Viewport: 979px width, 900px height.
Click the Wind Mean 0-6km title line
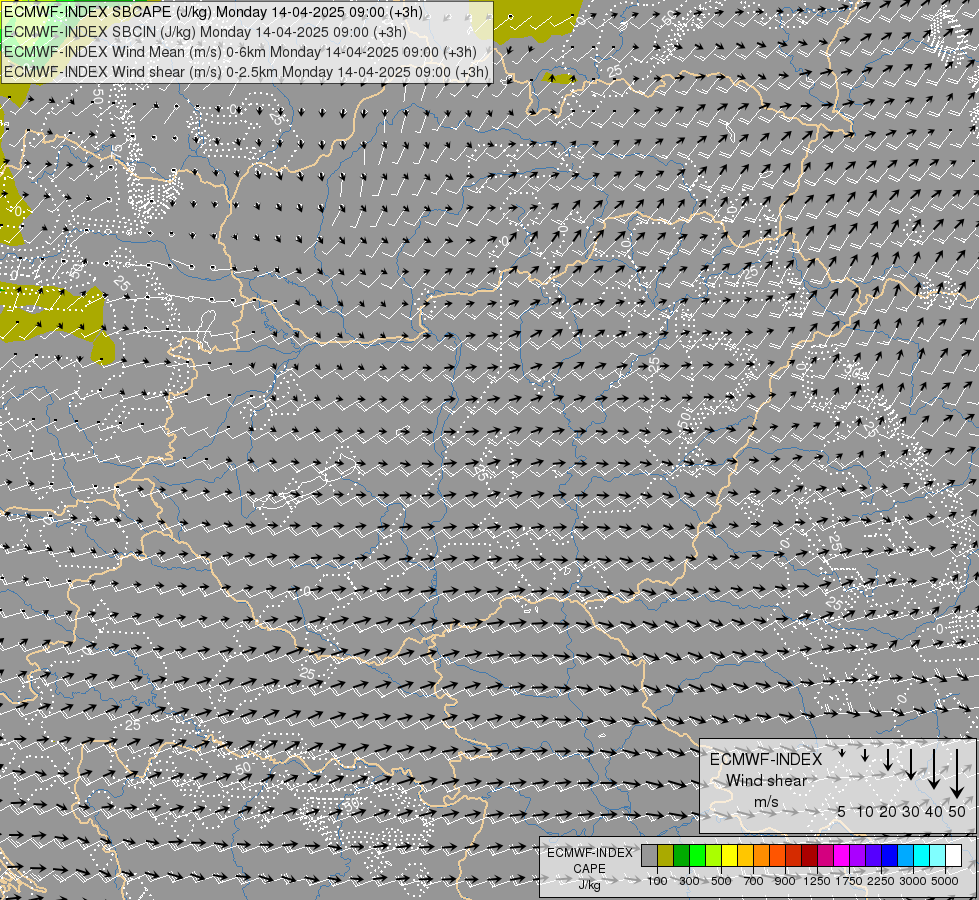tap(240, 52)
